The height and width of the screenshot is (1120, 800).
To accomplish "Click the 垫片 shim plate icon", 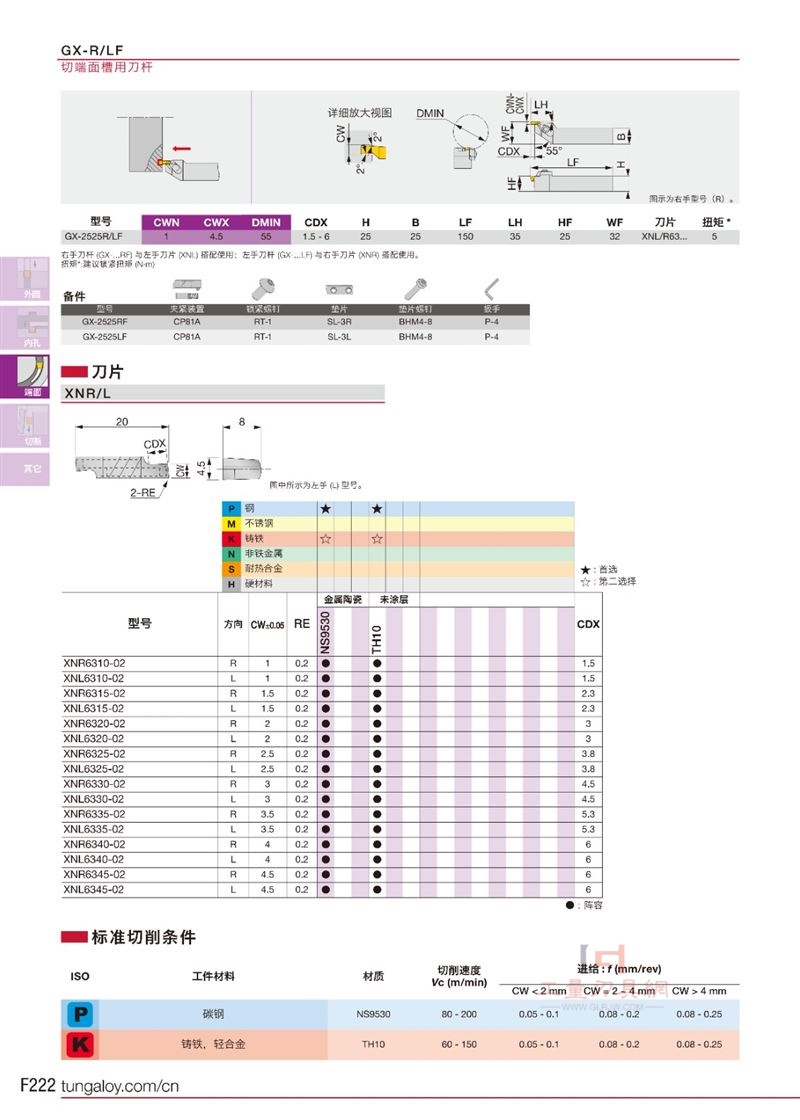I will pyautogui.click(x=339, y=289).
